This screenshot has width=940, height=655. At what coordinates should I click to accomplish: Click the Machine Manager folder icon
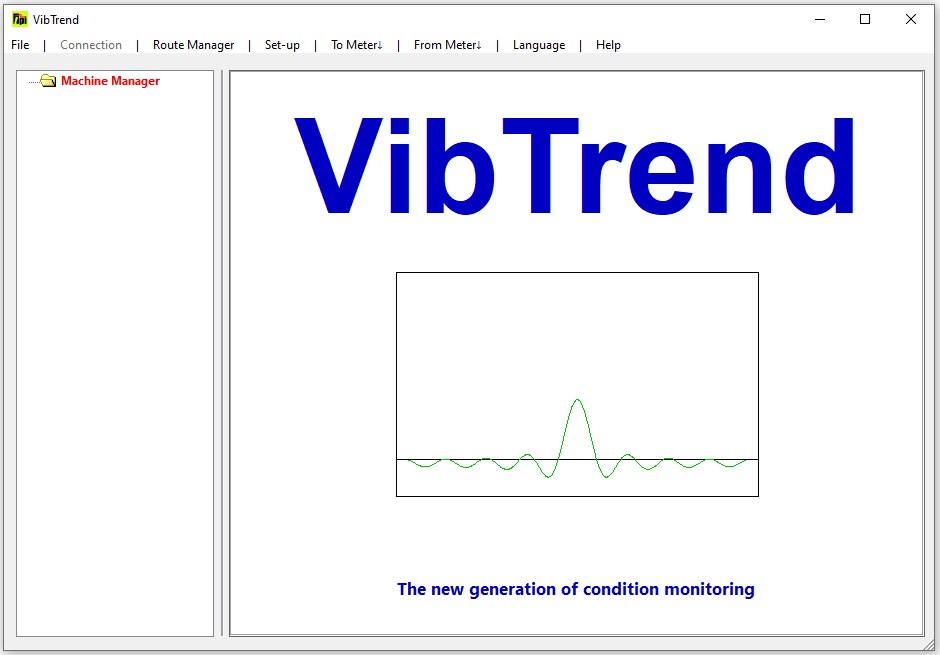tap(47, 81)
